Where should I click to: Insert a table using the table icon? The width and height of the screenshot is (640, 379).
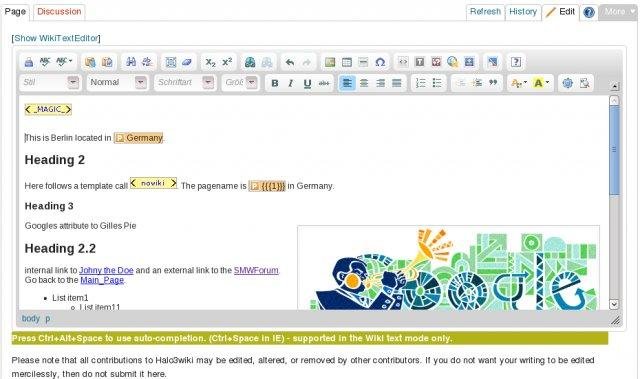[x=347, y=62]
